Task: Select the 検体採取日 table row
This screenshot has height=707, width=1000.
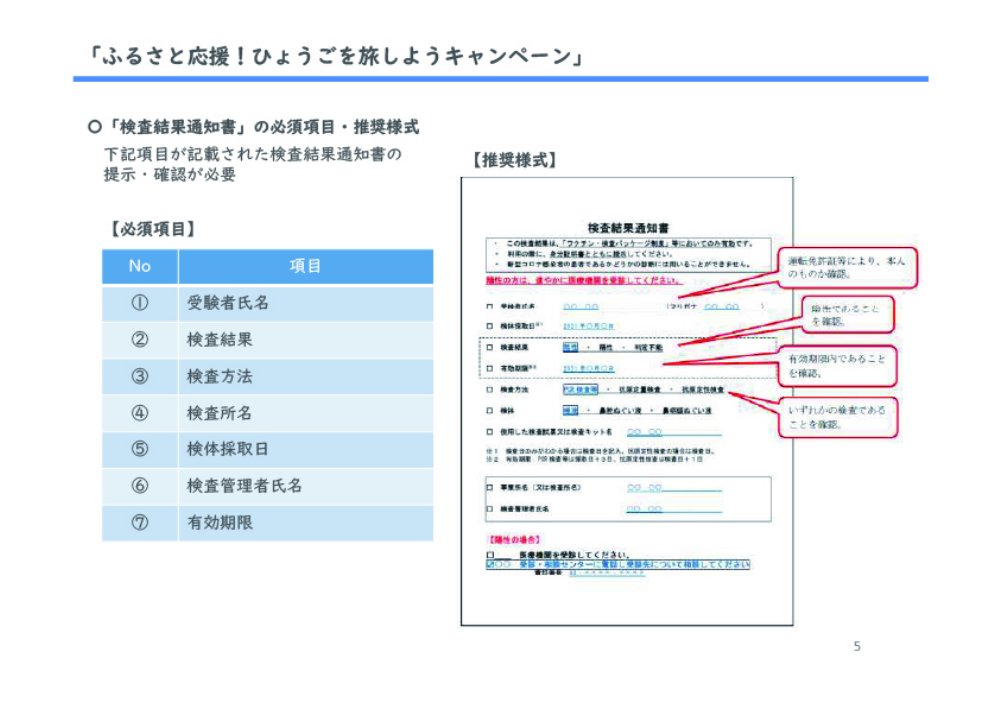Action: (268, 449)
